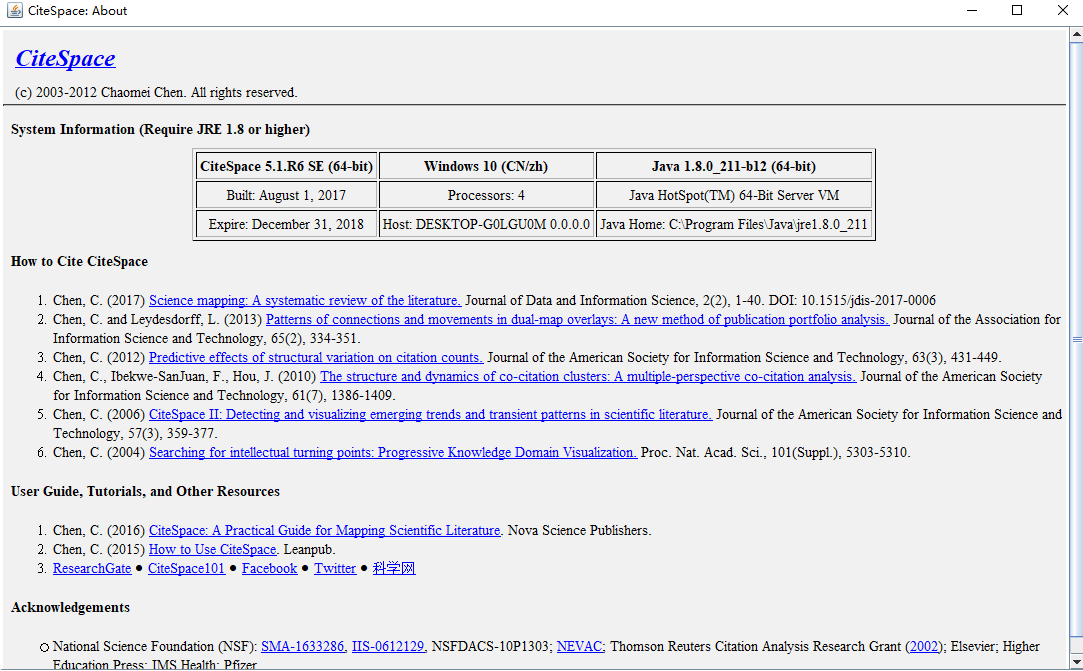Open the NEVAC link

point(579,646)
